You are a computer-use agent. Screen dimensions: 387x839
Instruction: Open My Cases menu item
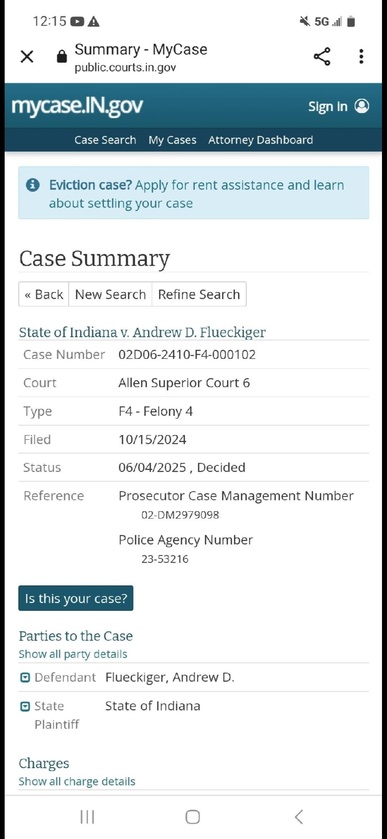tap(172, 140)
